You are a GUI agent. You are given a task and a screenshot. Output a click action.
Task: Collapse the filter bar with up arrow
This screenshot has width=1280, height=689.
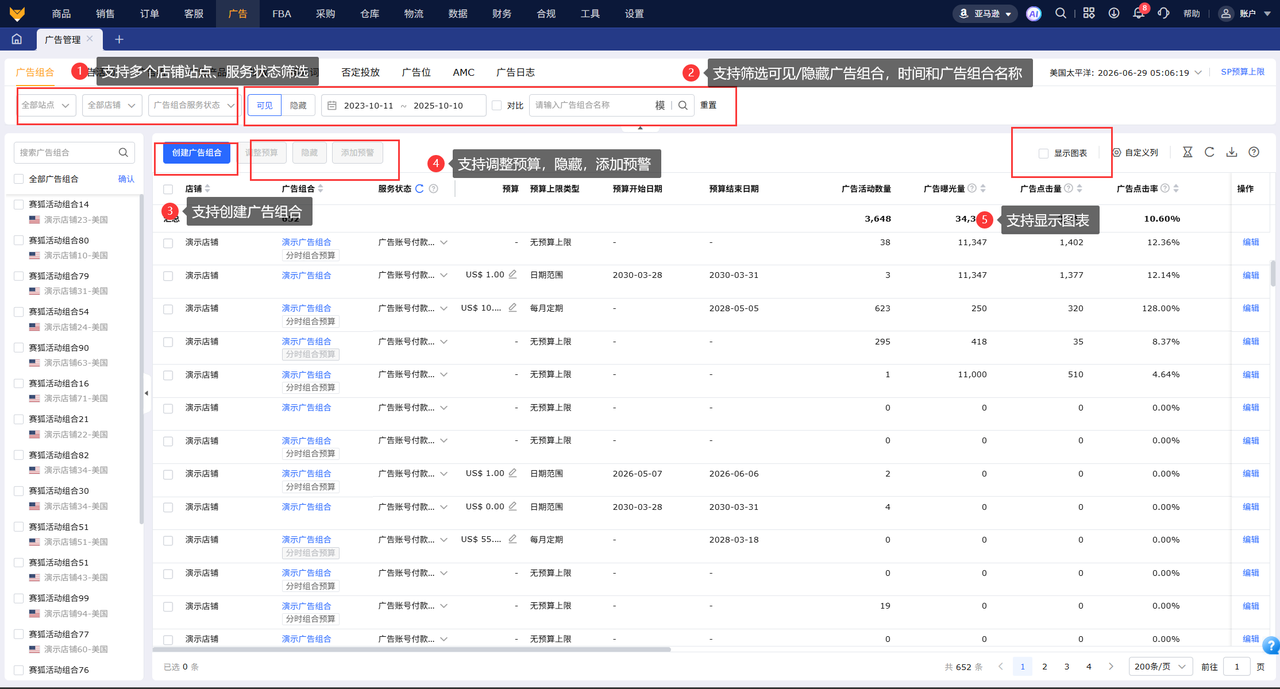coord(640,128)
